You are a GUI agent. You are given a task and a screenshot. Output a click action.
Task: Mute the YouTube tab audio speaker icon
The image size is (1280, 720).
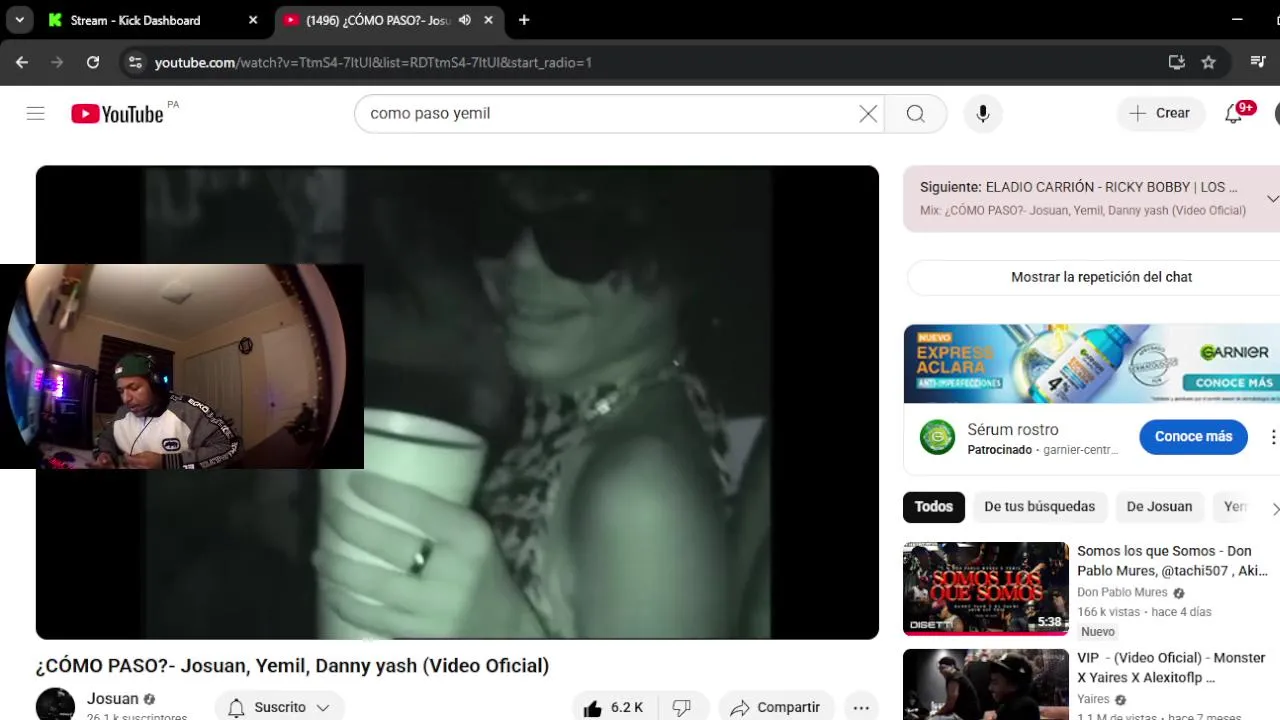(465, 20)
